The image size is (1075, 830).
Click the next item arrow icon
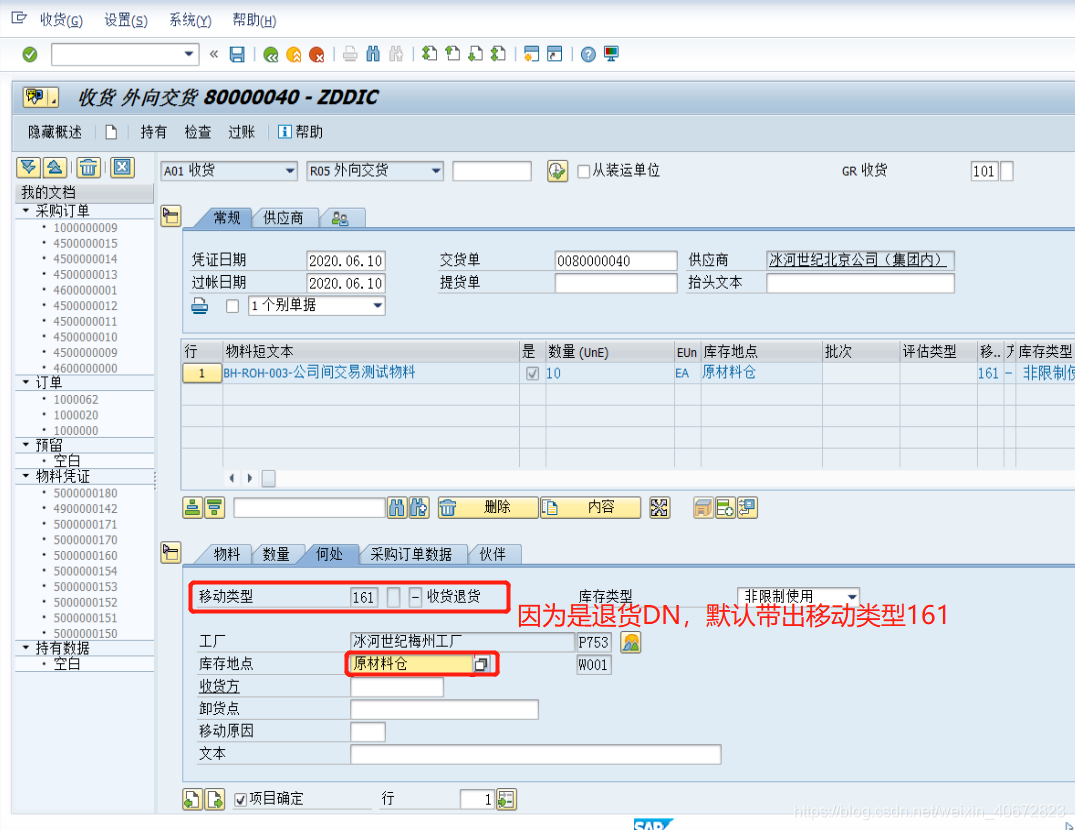coord(215,799)
